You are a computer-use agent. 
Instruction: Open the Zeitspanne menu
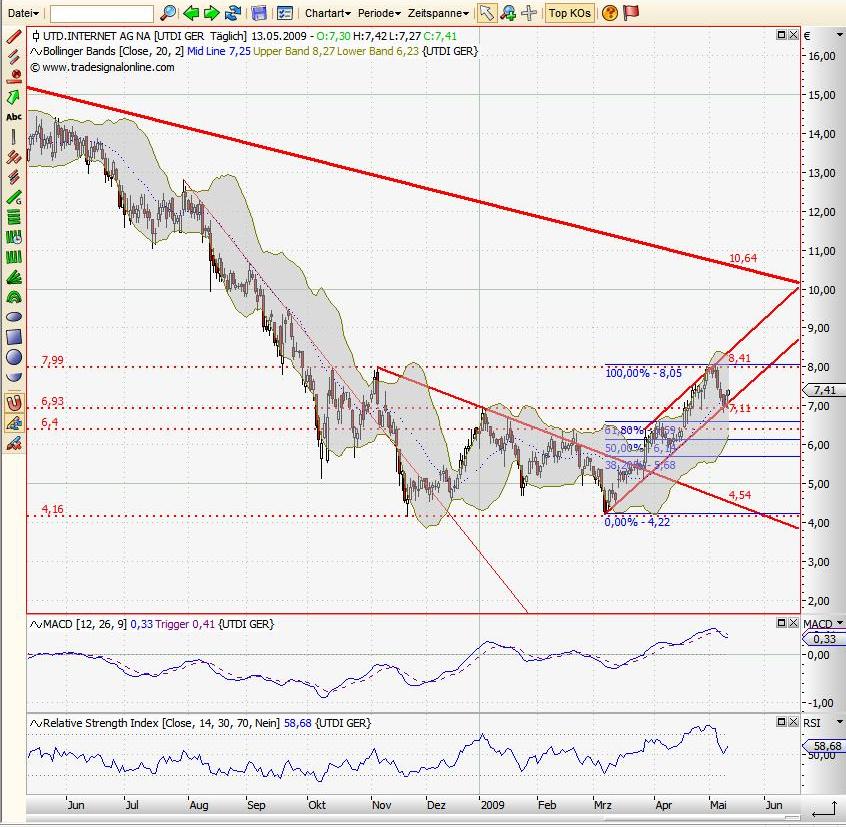click(438, 13)
